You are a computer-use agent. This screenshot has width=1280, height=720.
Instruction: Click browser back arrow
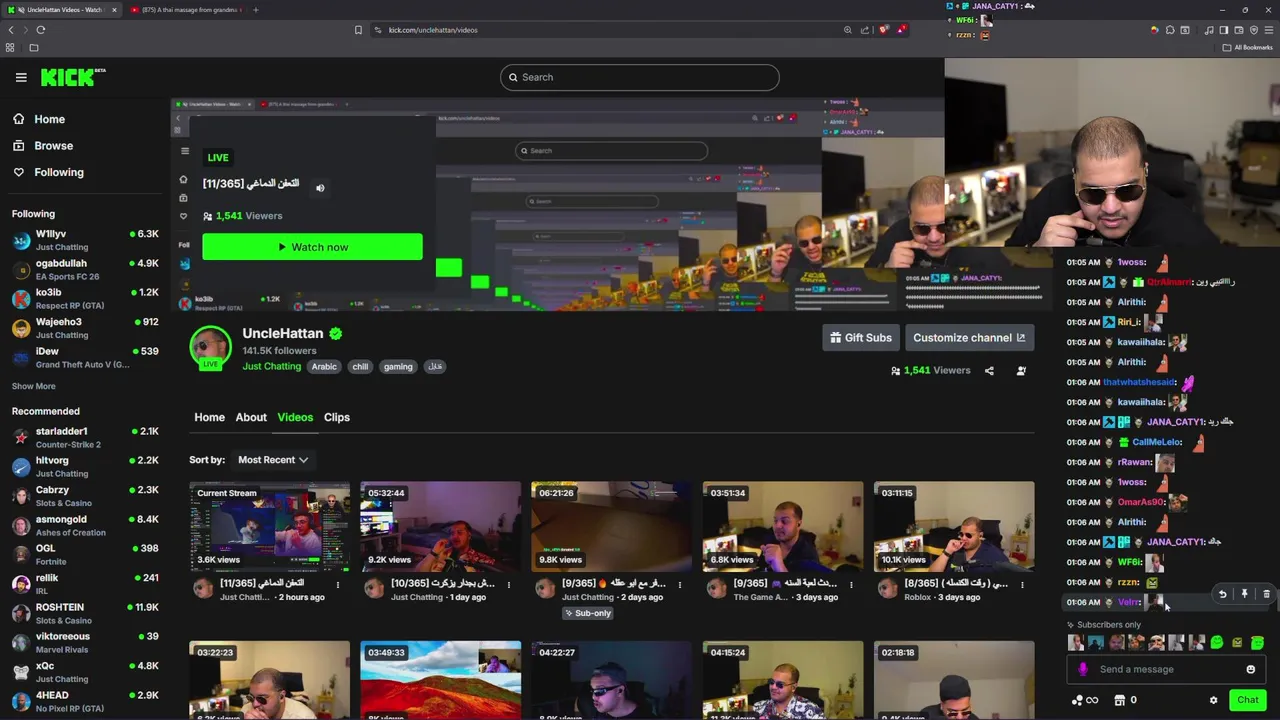[x=11, y=30]
